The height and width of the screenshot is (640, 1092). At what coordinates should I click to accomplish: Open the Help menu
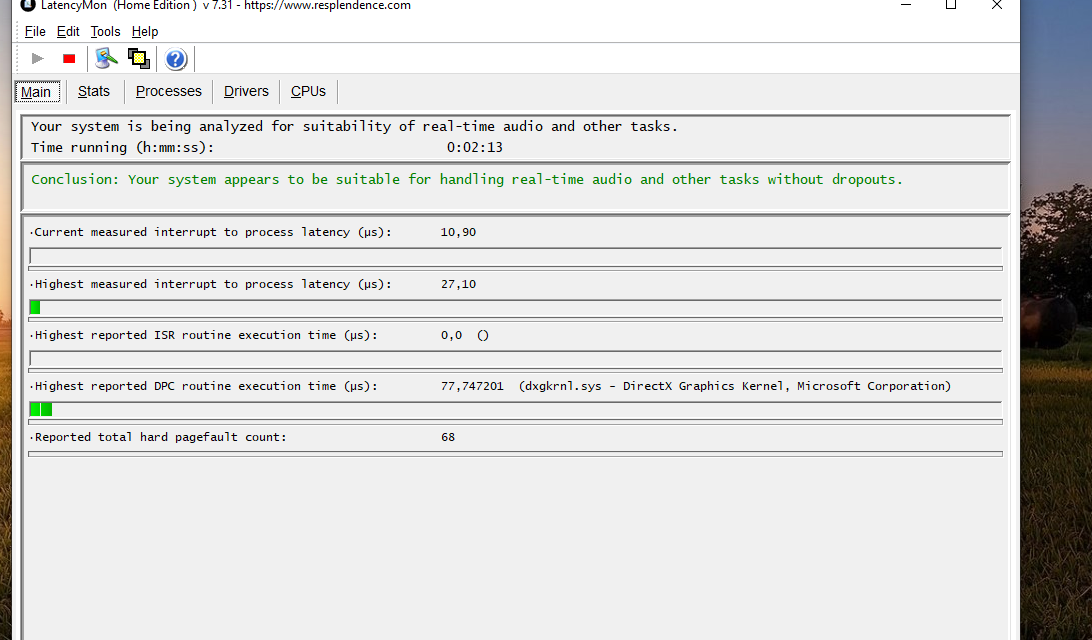pos(145,31)
